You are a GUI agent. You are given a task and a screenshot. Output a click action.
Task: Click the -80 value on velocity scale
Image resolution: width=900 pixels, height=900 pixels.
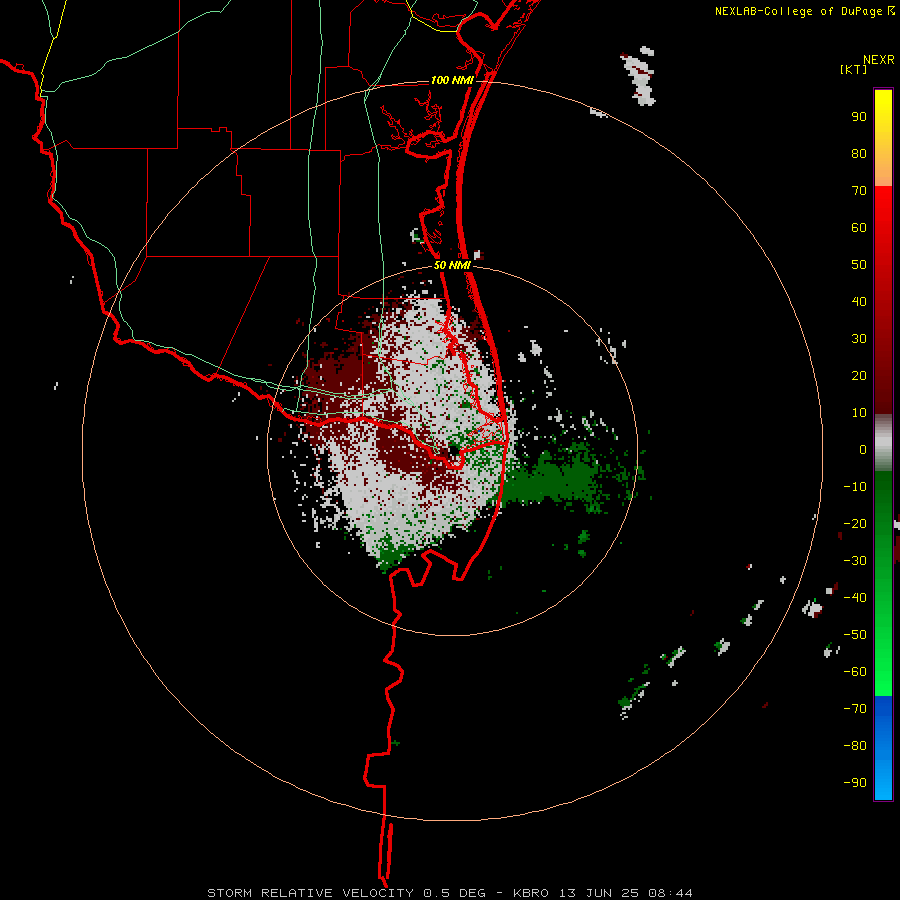[855, 746]
